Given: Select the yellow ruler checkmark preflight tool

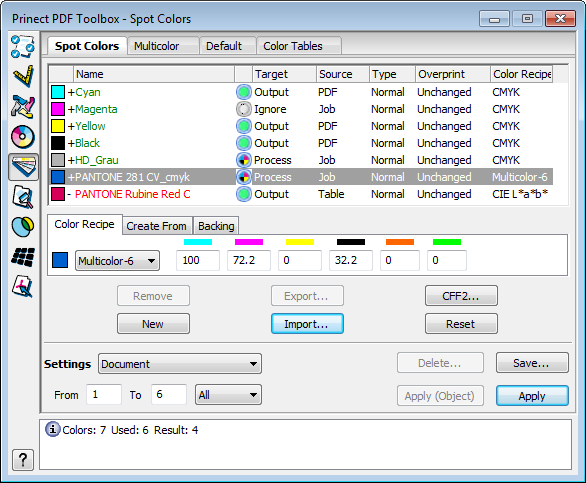Looking at the screenshot, I should pyautogui.click(x=23, y=76).
